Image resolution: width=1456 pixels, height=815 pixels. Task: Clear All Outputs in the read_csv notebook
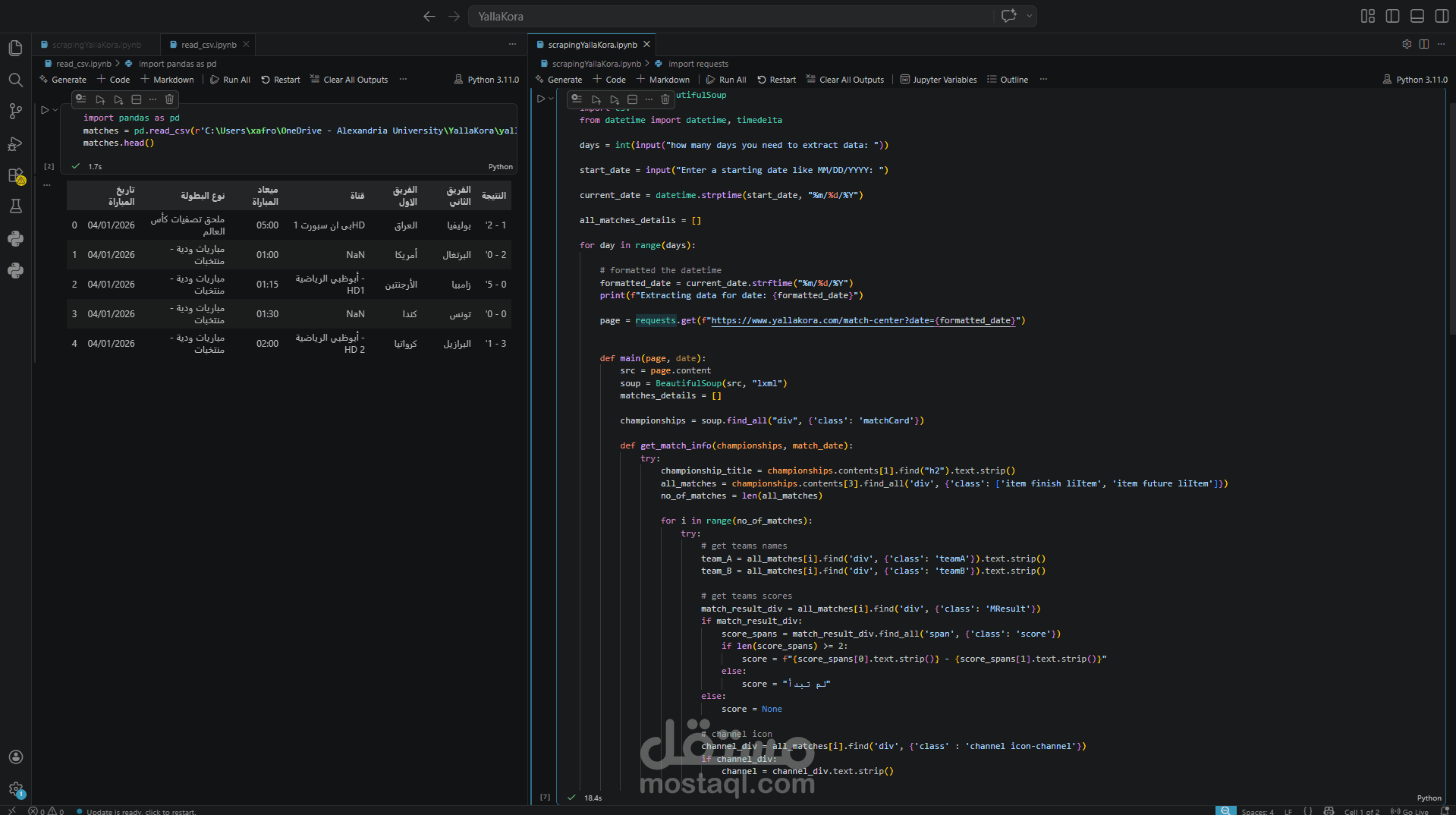(x=349, y=80)
